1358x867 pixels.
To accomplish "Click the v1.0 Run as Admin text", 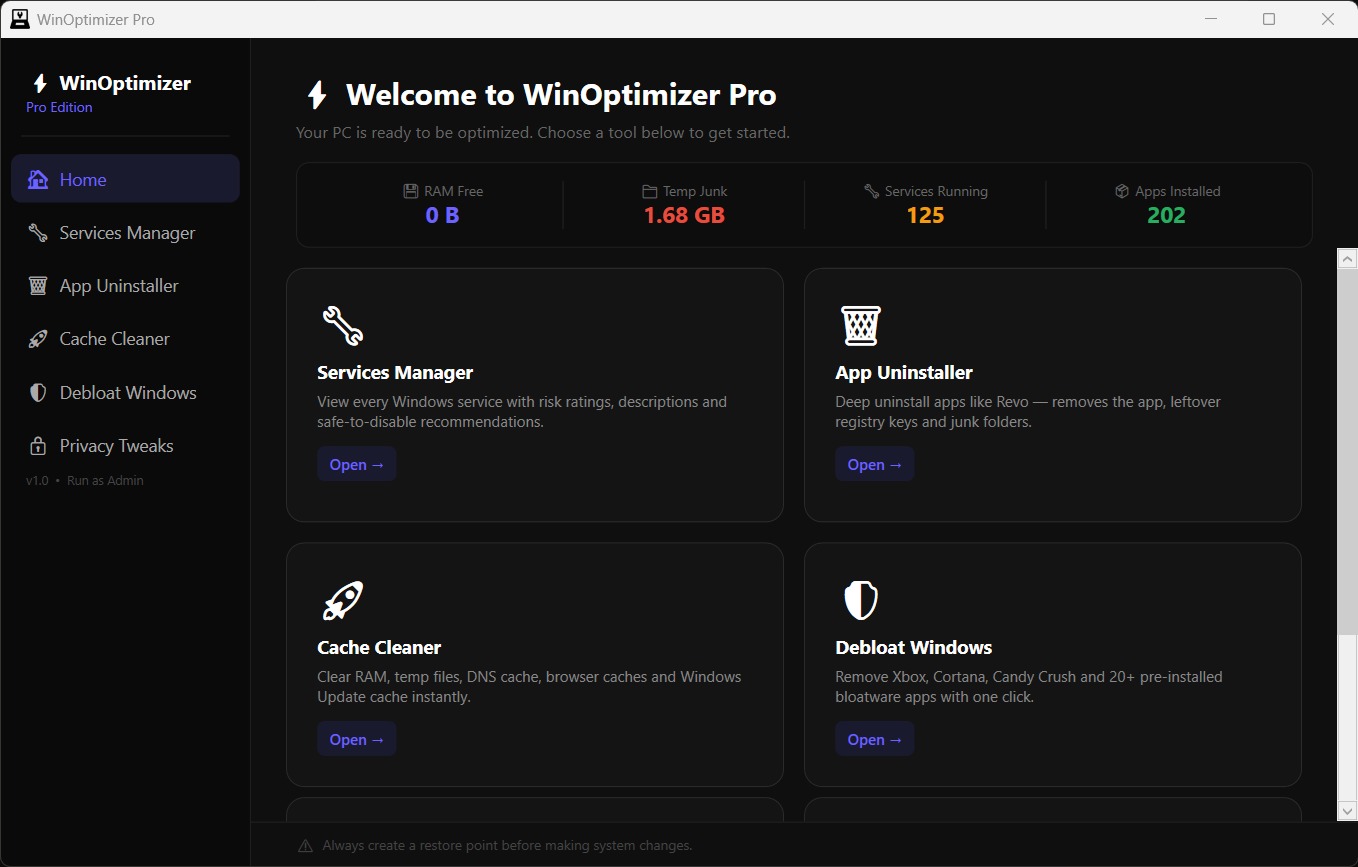I will pyautogui.click(x=85, y=480).
